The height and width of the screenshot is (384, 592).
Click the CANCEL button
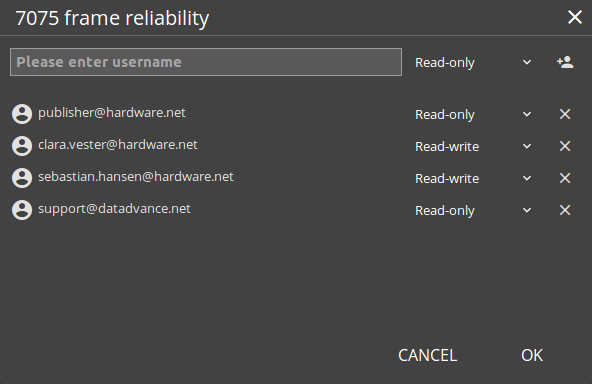(427, 355)
